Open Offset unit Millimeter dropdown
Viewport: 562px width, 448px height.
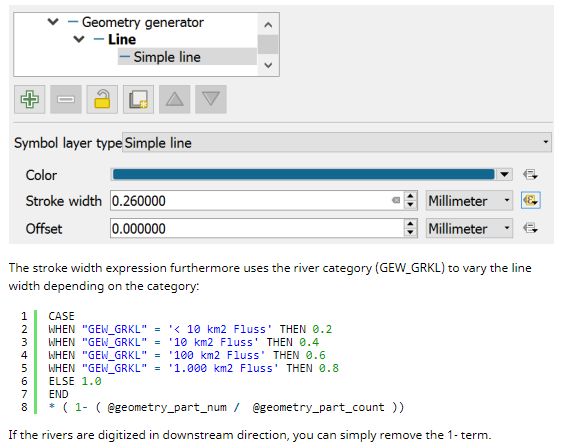tap(469, 228)
